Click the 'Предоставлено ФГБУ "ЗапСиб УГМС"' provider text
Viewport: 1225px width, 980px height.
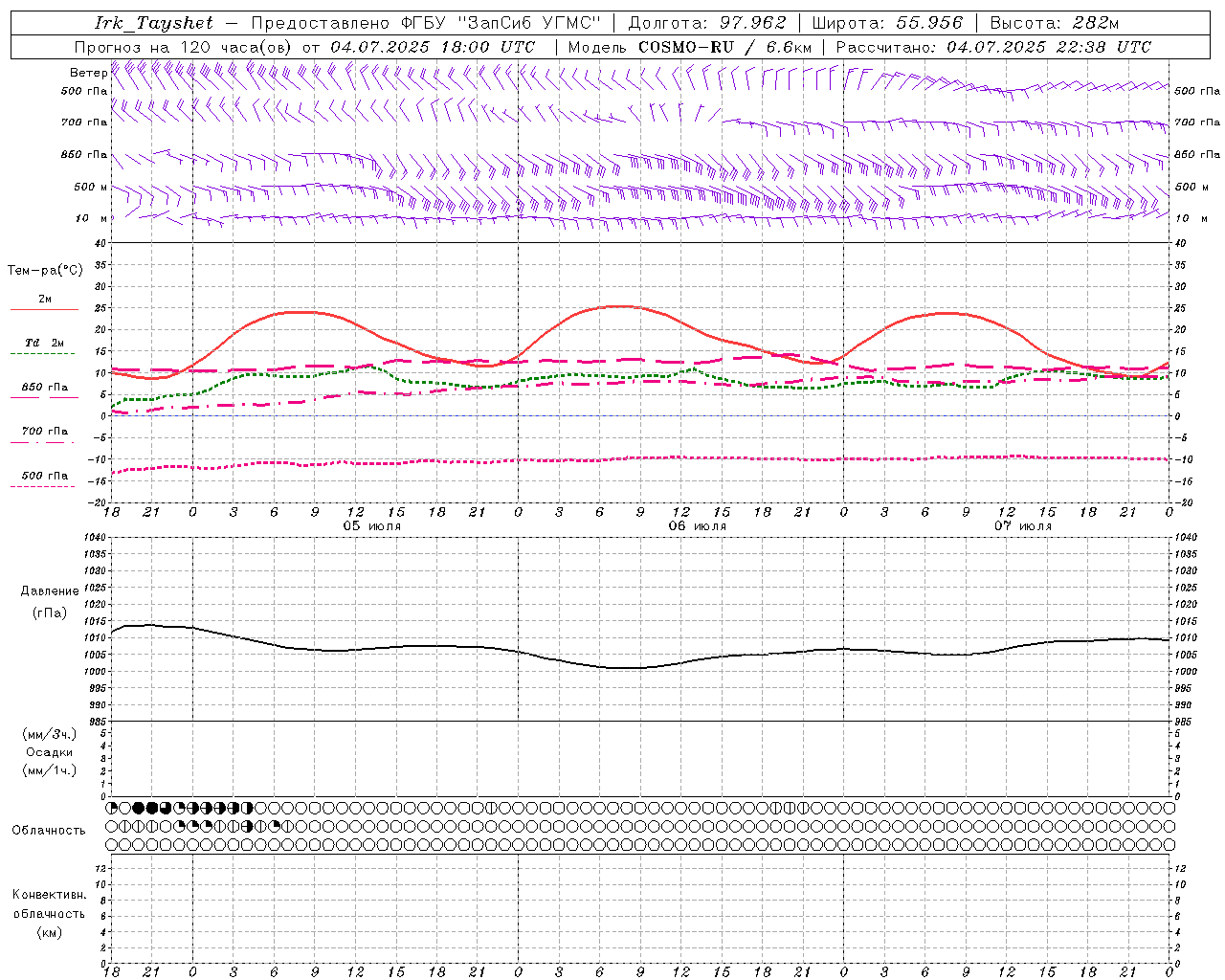pos(426,23)
